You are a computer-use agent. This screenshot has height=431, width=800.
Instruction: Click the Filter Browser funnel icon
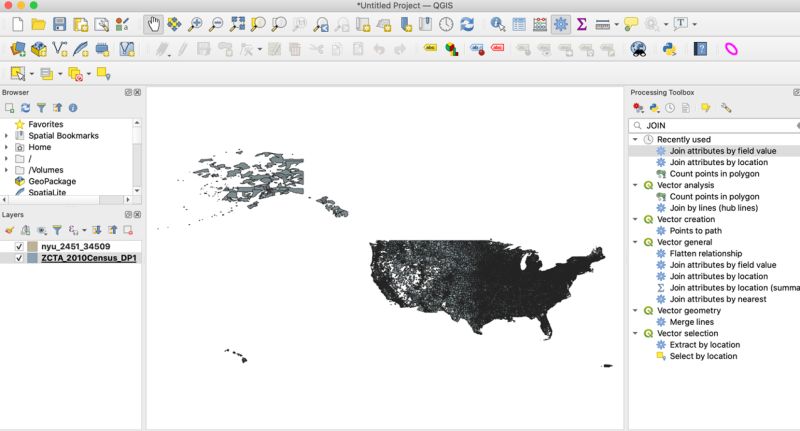(41, 108)
